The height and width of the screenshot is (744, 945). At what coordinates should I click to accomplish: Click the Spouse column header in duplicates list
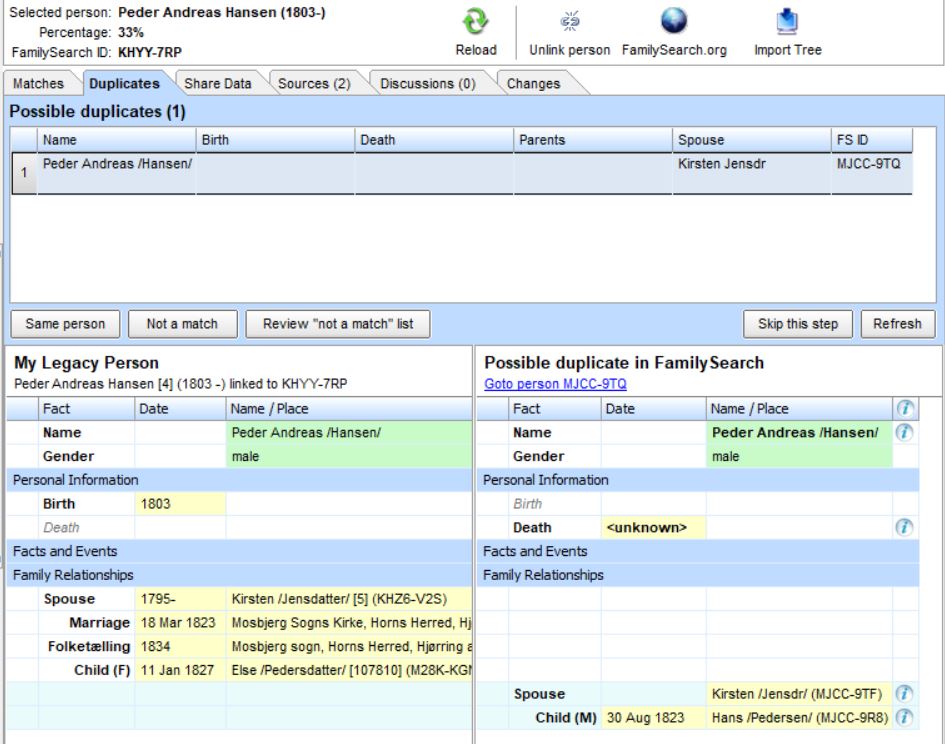point(752,140)
